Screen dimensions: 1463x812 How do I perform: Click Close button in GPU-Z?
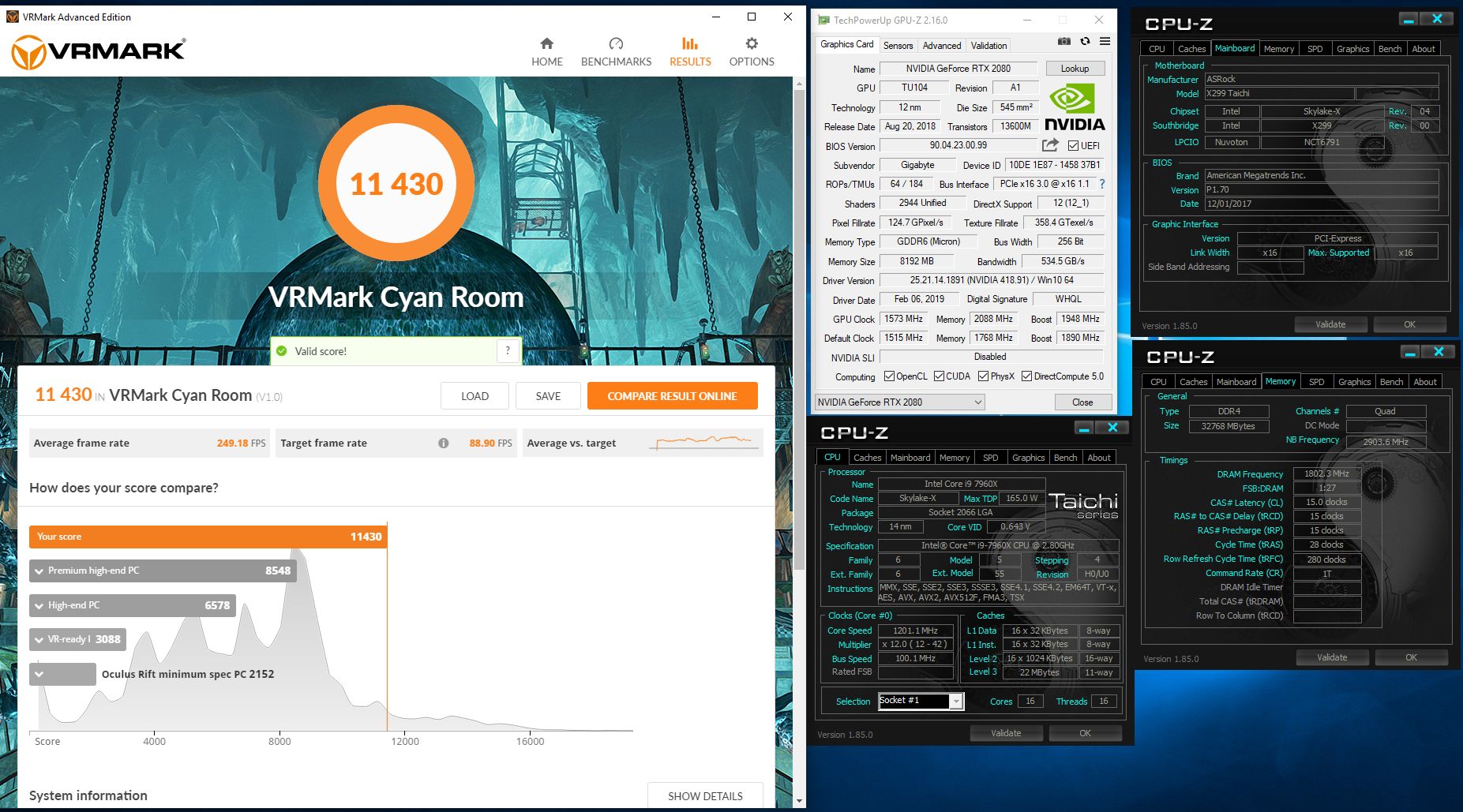pos(1082,402)
